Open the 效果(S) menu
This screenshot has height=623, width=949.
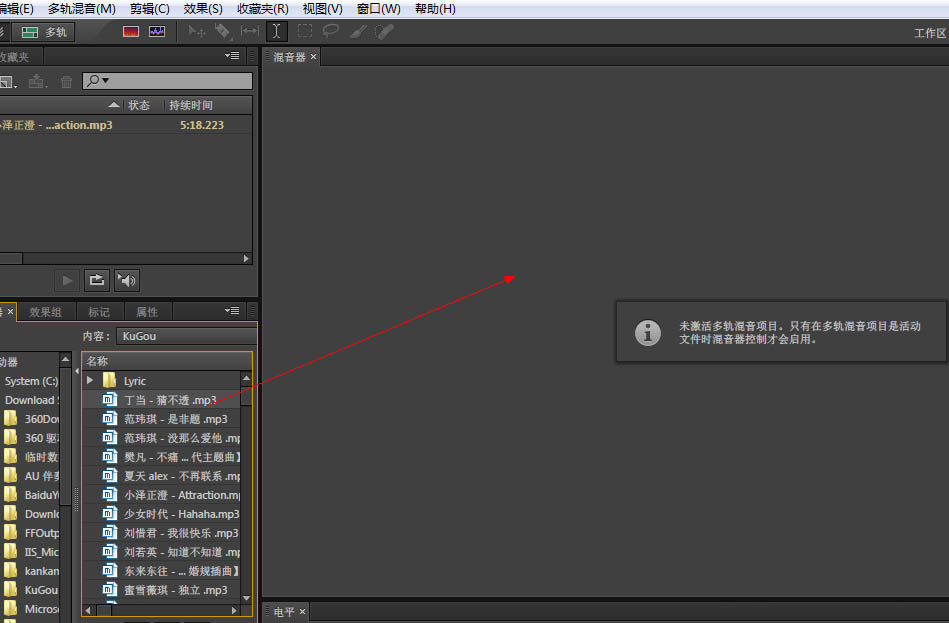tap(203, 9)
